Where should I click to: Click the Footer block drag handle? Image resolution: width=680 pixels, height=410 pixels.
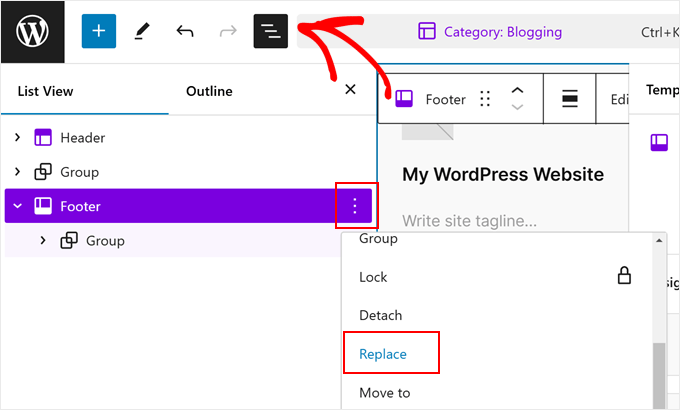[485, 99]
